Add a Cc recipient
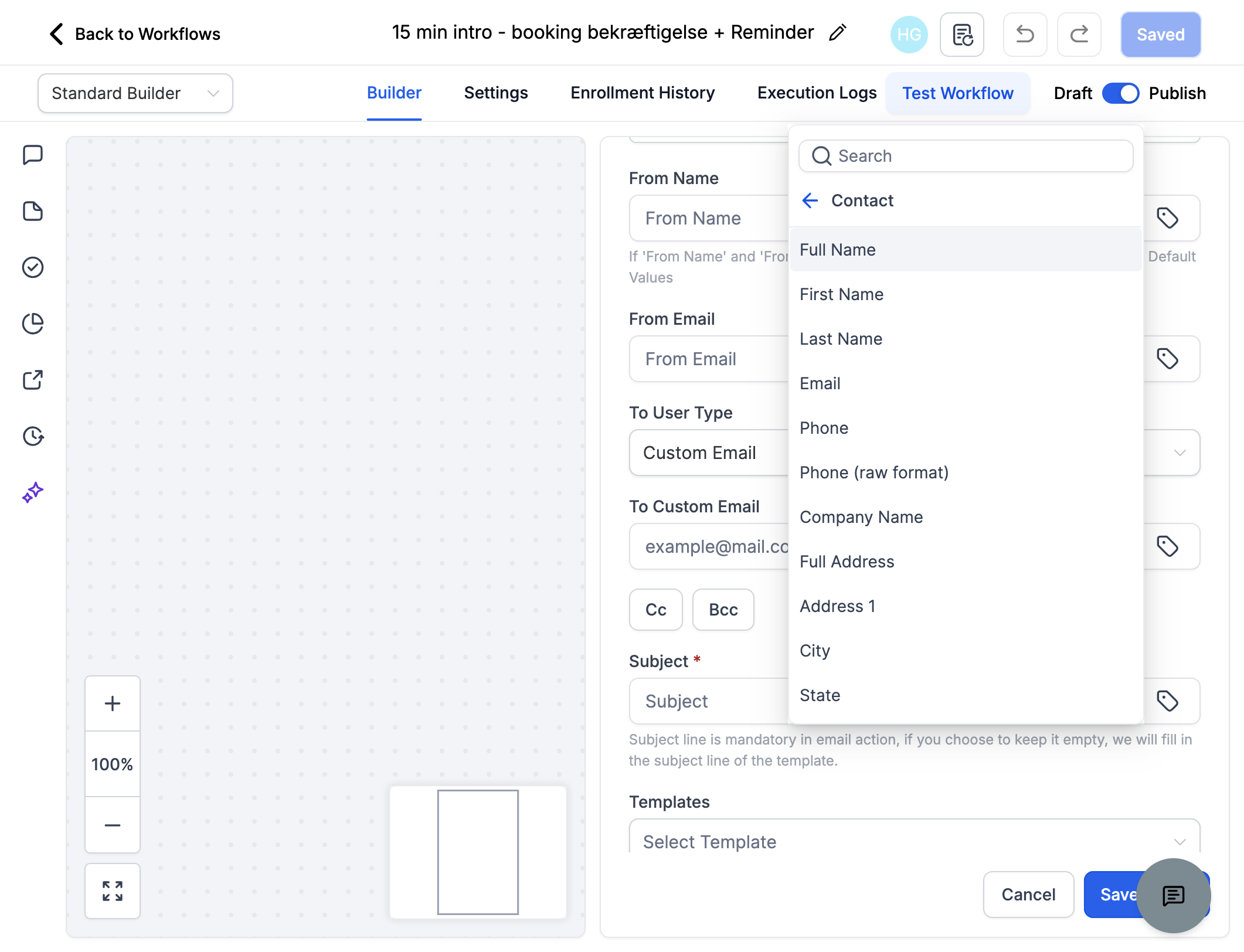This screenshot has width=1244, height=952. click(x=656, y=610)
